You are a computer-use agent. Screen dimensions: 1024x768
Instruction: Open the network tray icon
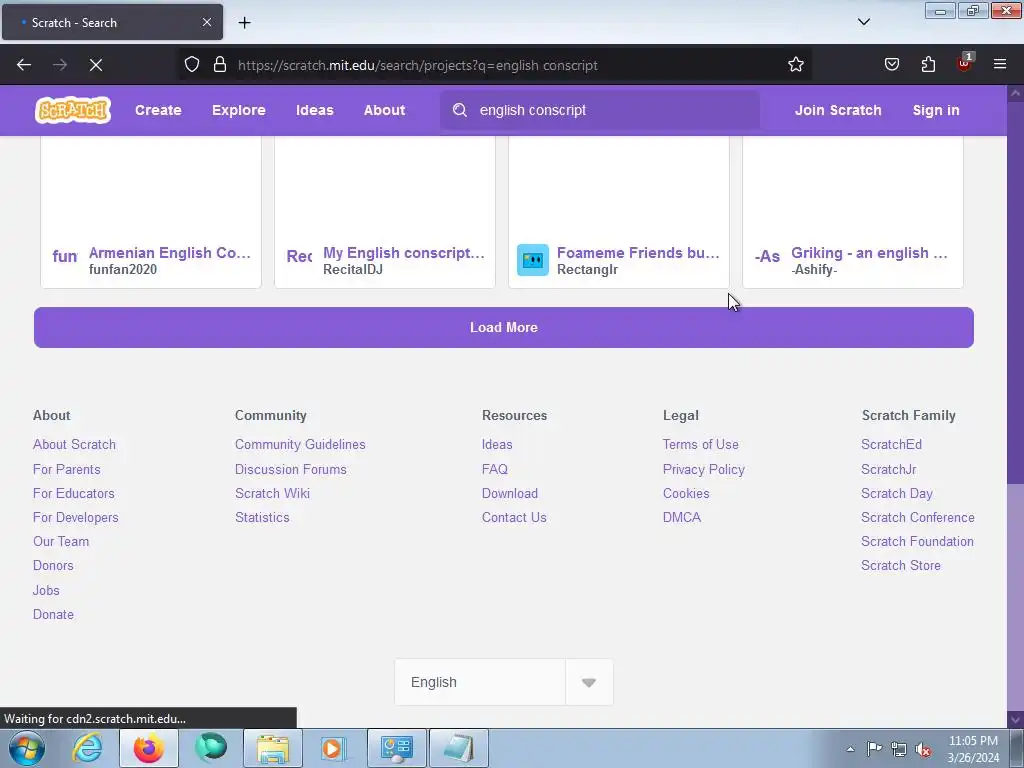coord(899,750)
